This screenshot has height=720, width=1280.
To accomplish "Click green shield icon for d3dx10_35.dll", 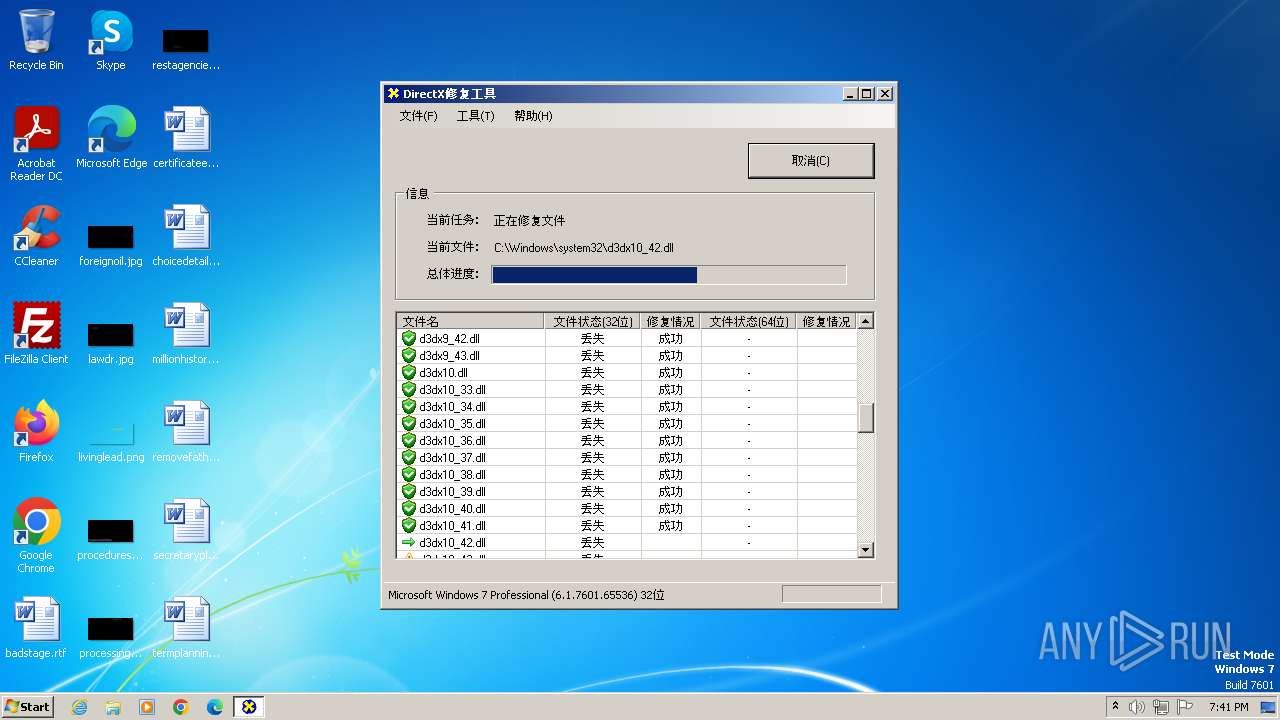I will click(409, 424).
